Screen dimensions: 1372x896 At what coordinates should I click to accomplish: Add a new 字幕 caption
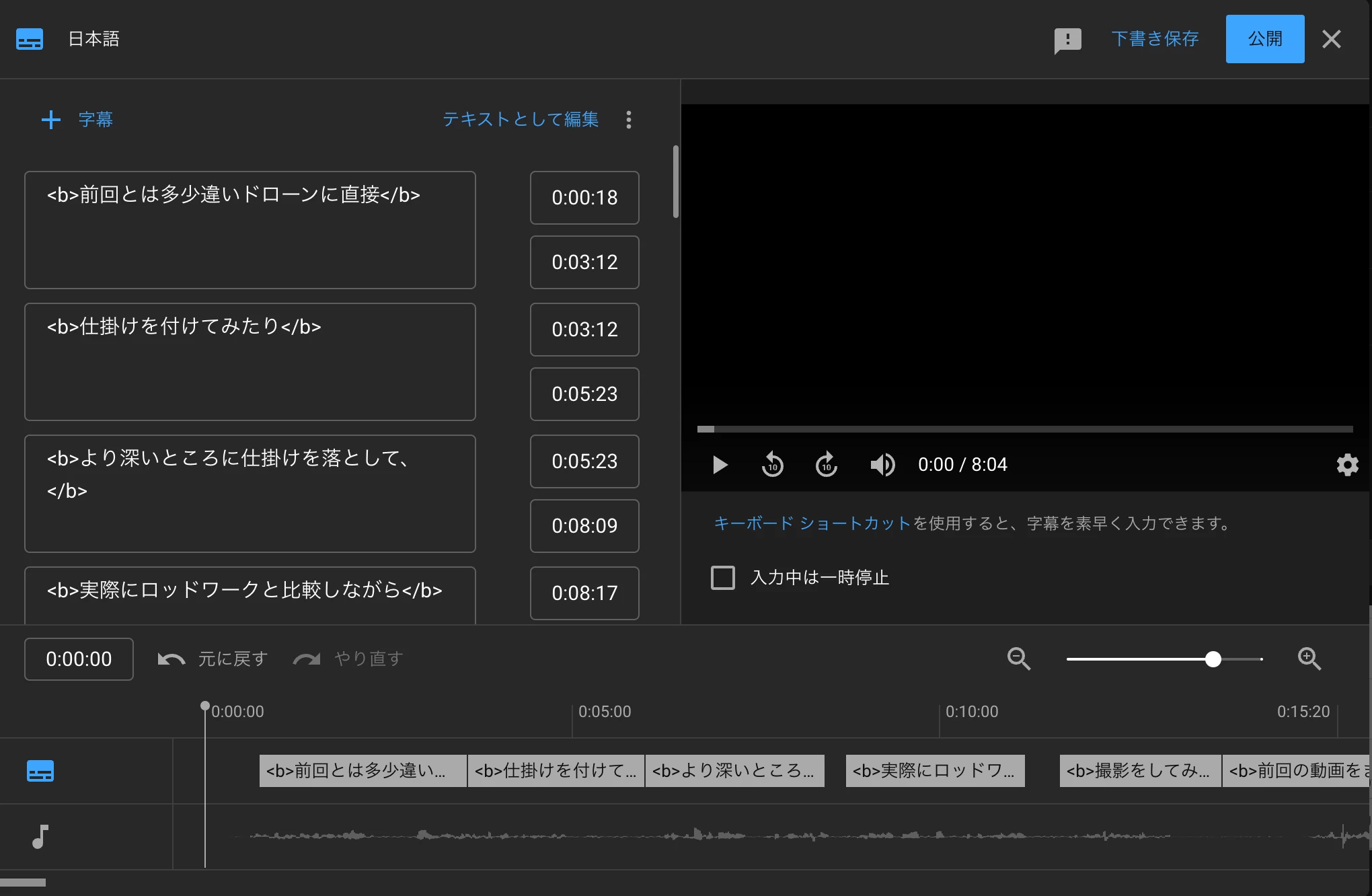77,120
